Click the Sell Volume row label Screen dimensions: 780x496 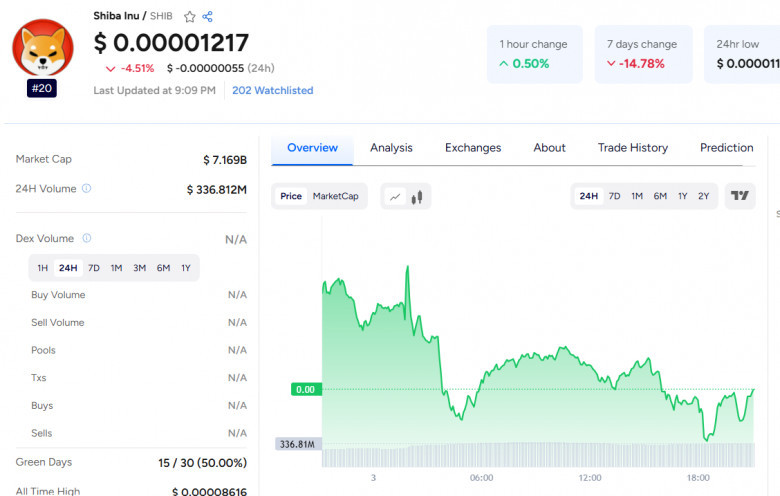pos(58,322)
